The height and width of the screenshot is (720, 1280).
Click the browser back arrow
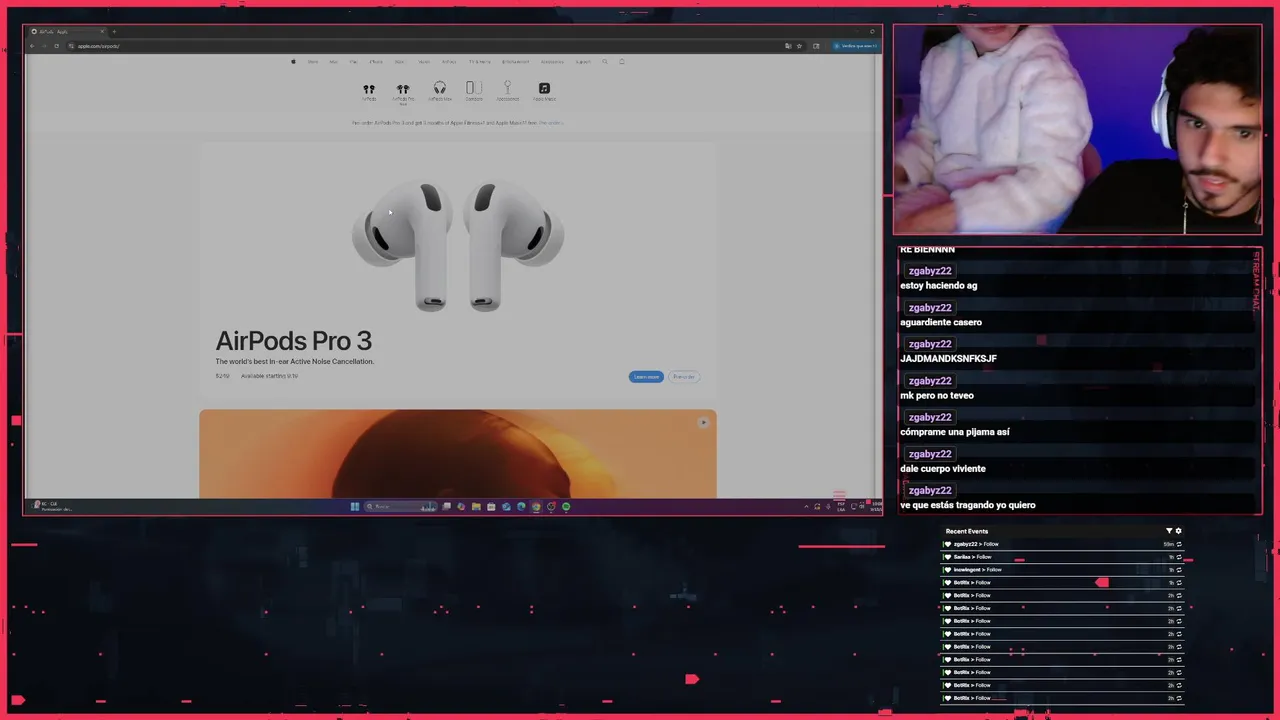click(32, 46)
